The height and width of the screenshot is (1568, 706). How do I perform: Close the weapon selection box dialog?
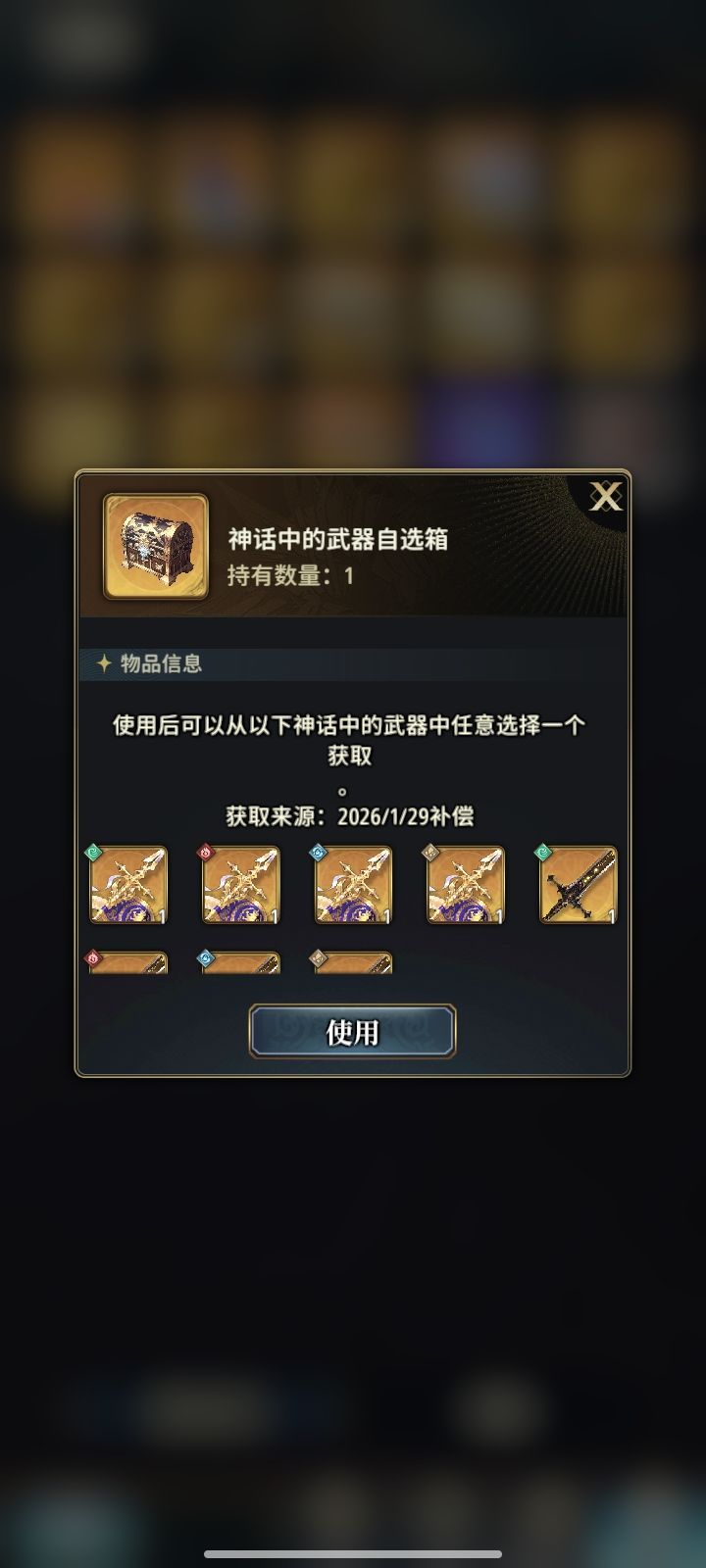click(605, 498)
